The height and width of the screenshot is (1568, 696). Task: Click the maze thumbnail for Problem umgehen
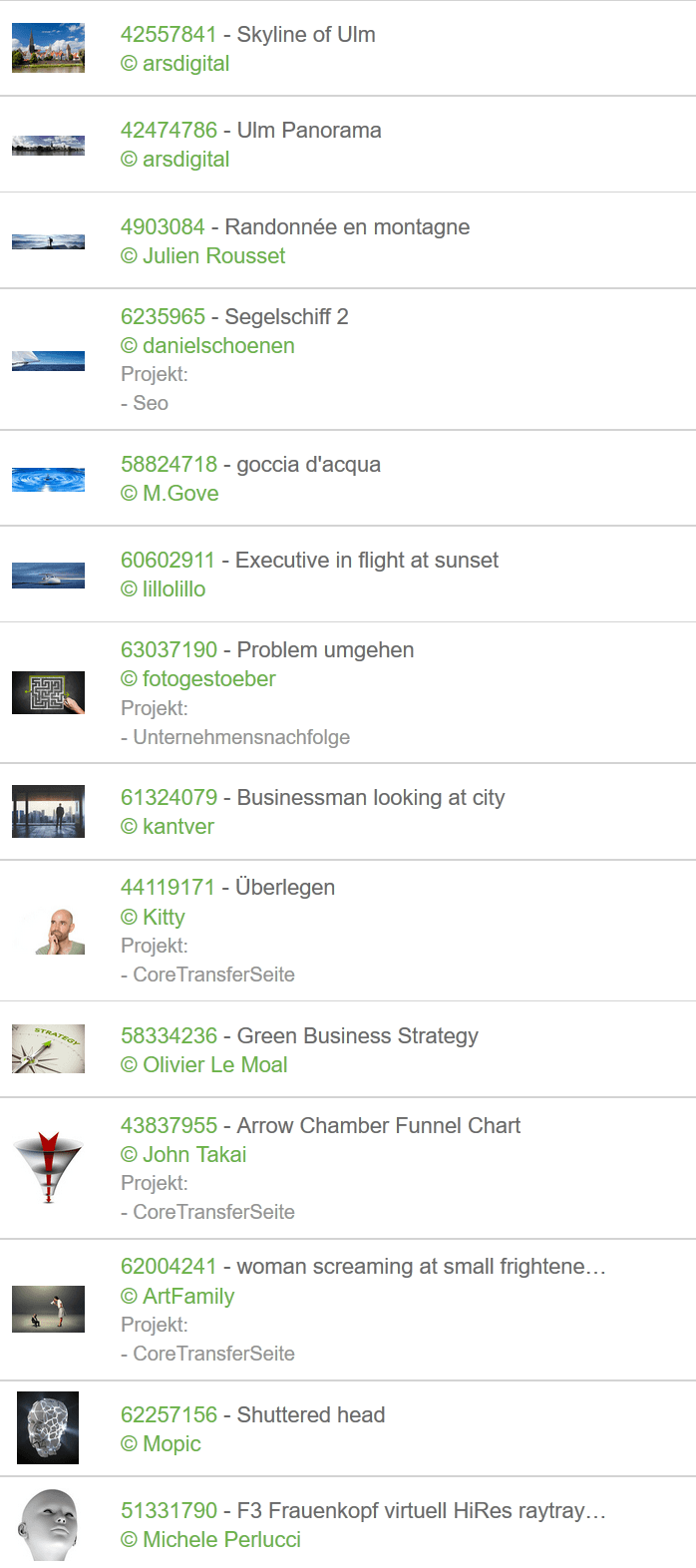pos(48,692)
